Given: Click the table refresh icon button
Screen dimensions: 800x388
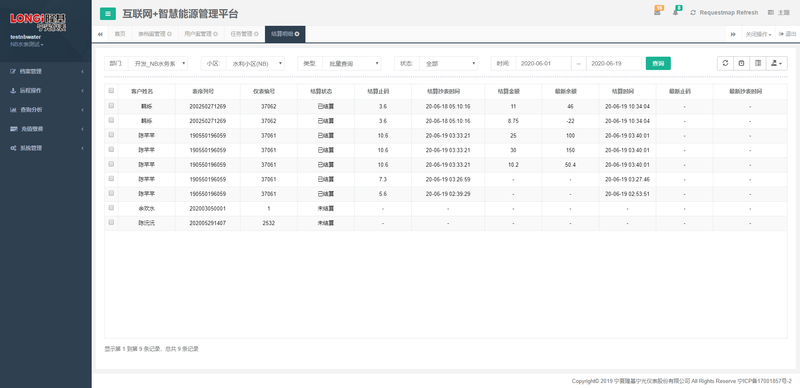Looking at the screenshot, I should [725, 63].
